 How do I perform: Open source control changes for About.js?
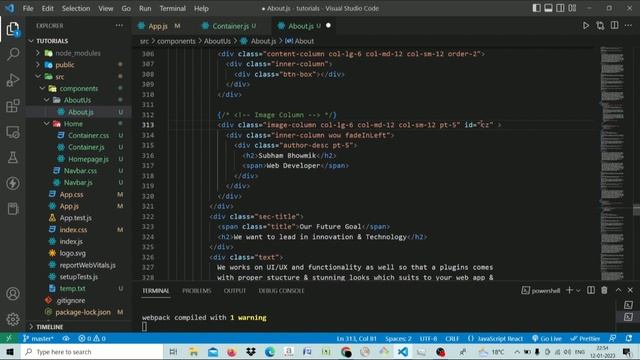coord(600,25)
